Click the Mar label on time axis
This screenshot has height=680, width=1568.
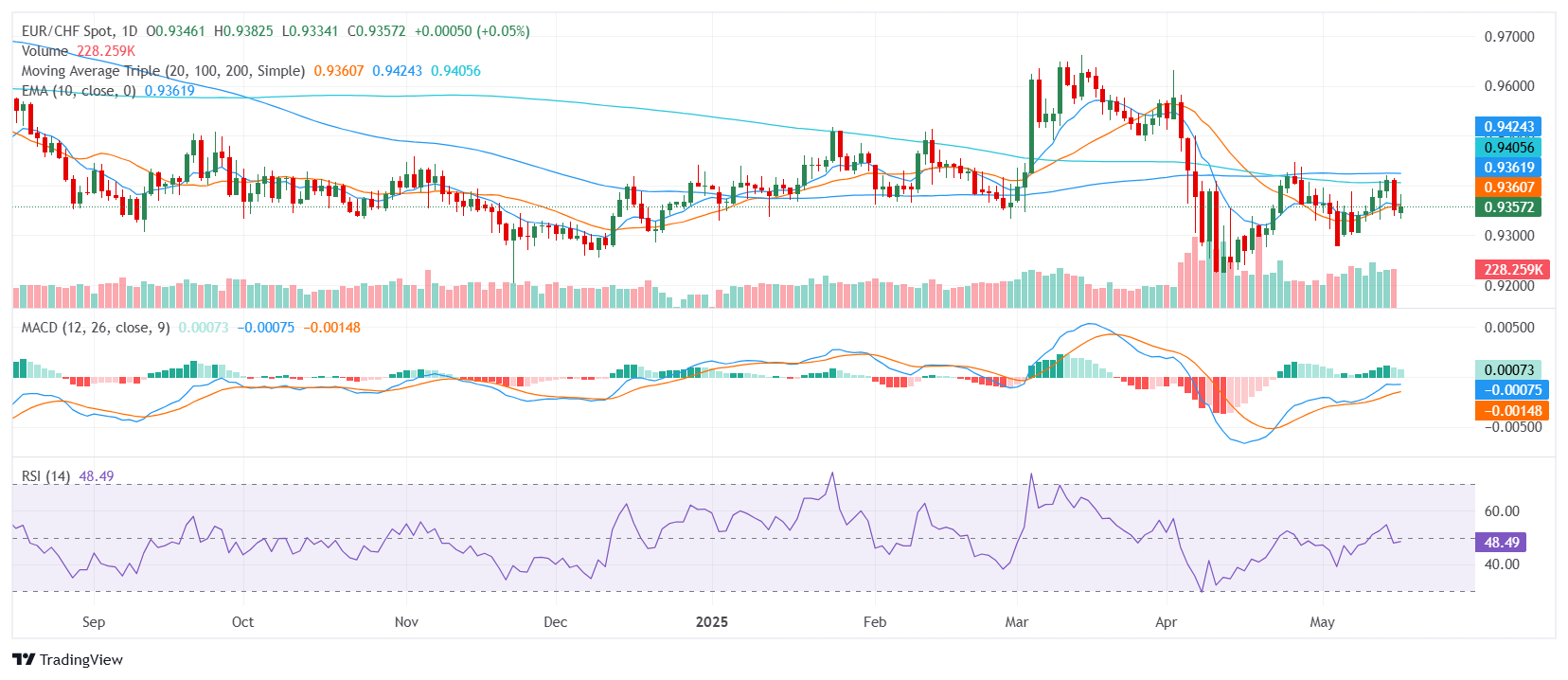(1016, 622)
